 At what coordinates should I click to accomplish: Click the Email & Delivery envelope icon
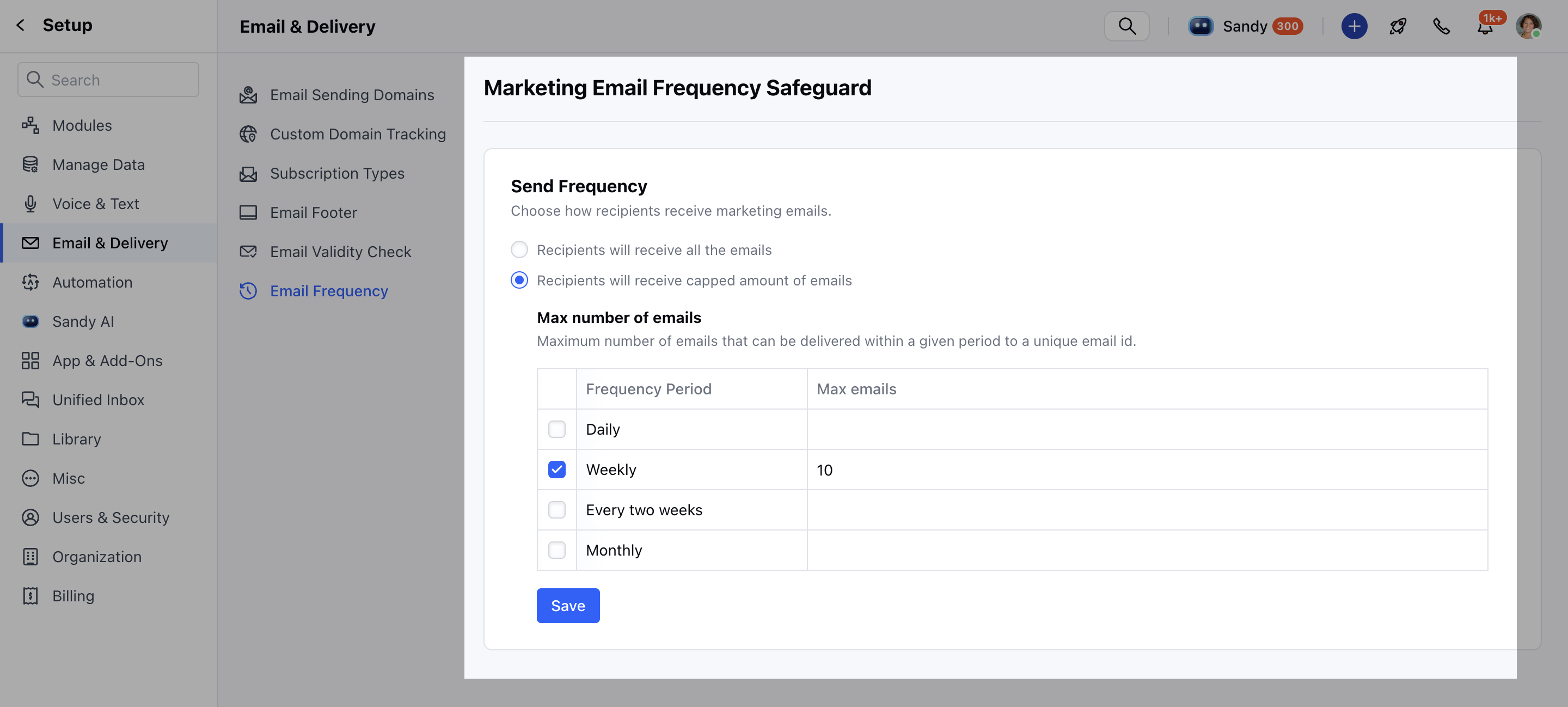pyautogui.click(x=30, y=243)
